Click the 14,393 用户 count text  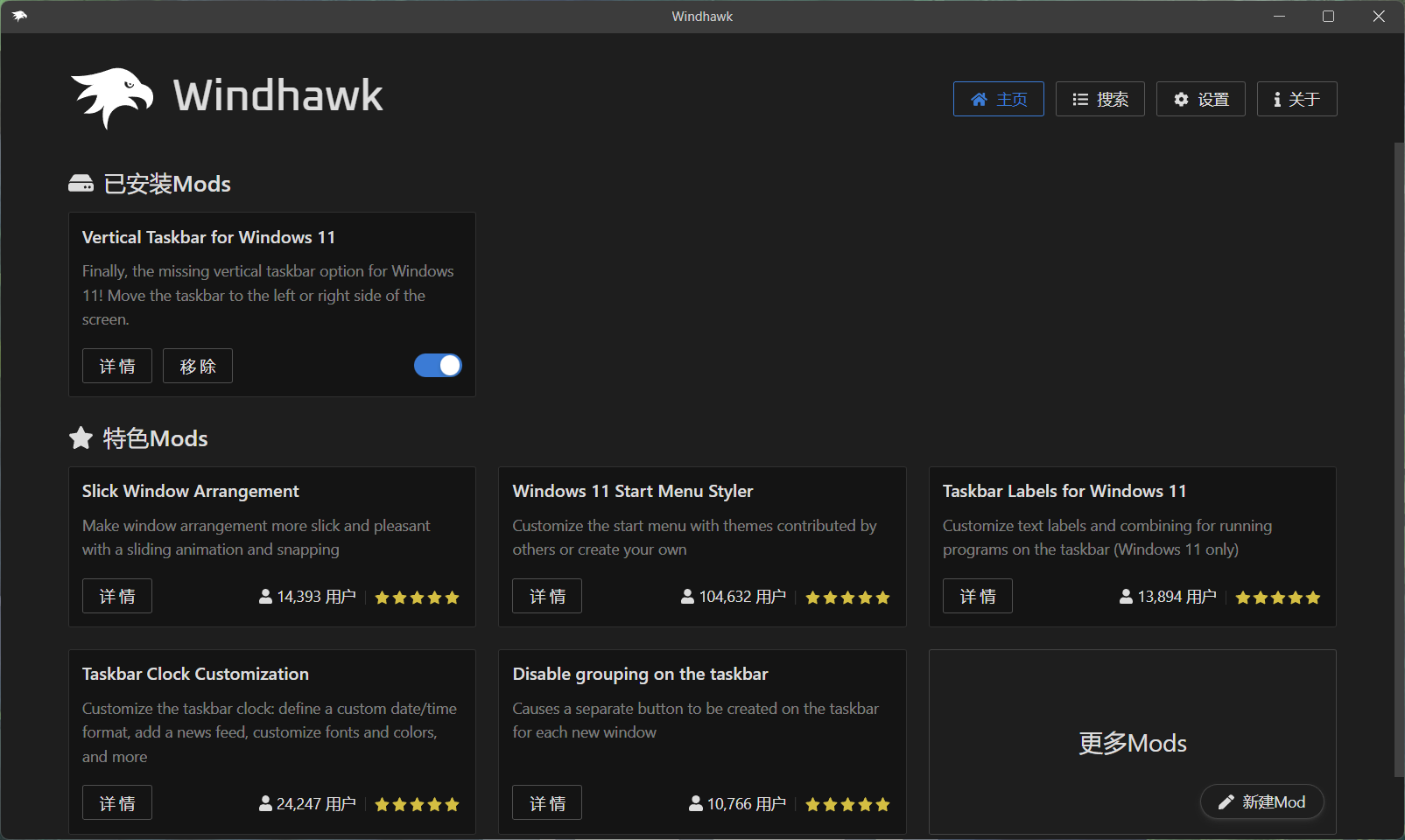316,597
